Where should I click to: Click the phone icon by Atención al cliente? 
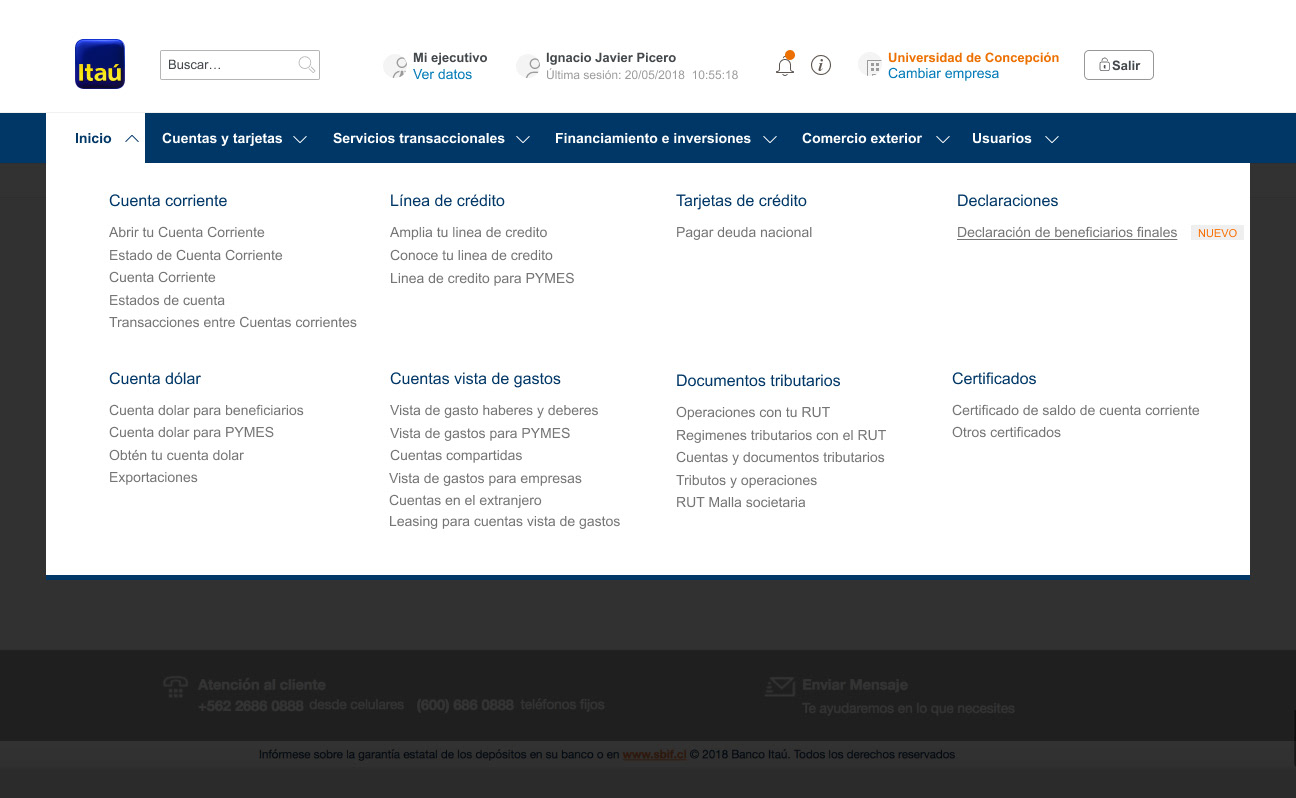[176, 687]
